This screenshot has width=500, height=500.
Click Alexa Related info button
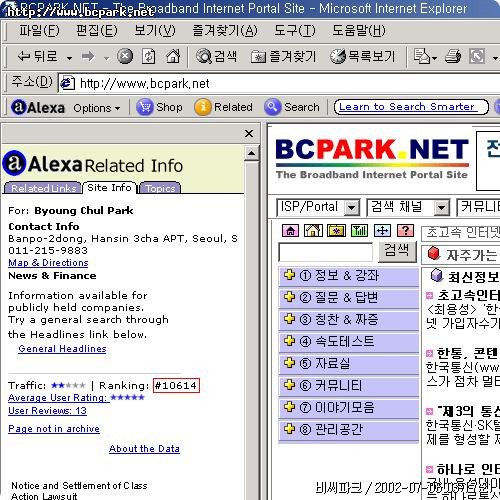[223, 107]
